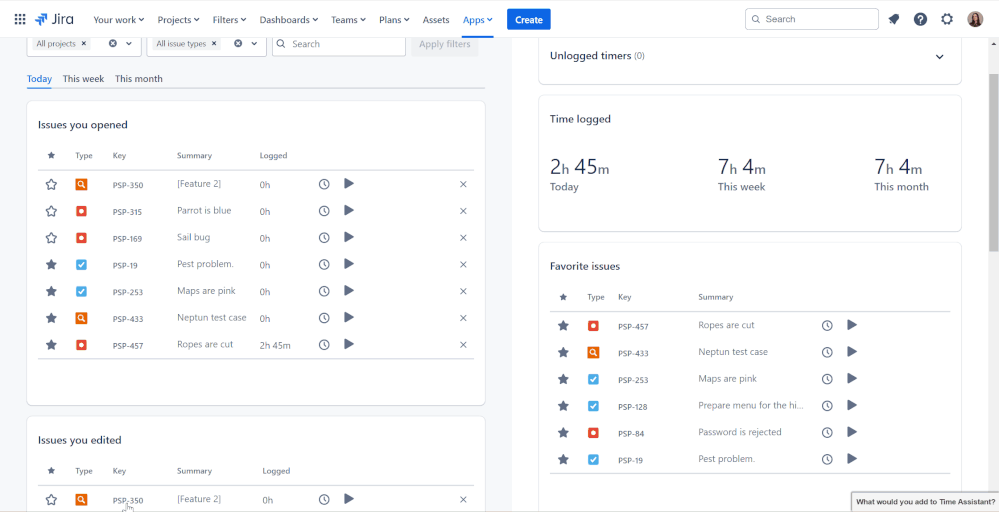Click the blue Create button
Image resolution: width=999 pixels, height=512 pixels.
coord(528,19)
